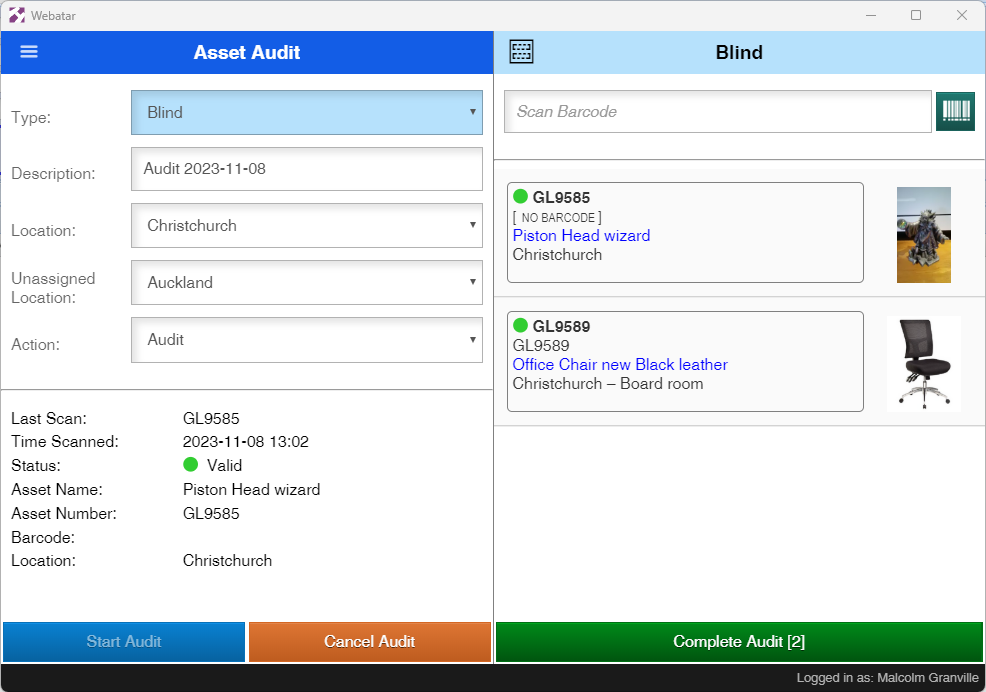Open the Location dropdown set to Christchurch
986x692 pixels.
click(x=307, y=226)
